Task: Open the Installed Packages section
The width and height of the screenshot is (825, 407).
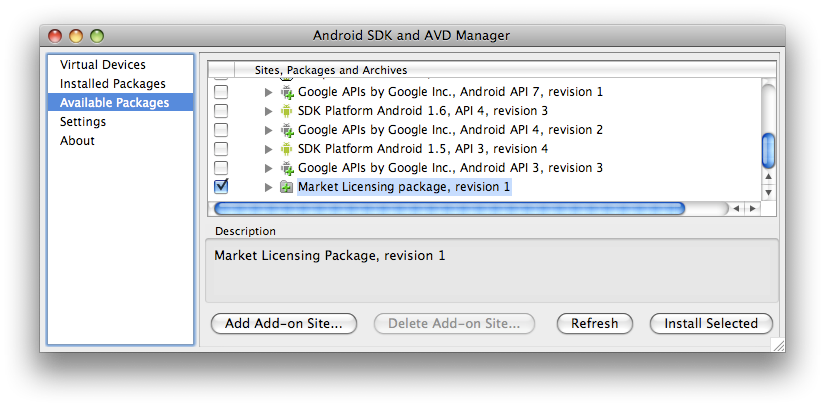Action: (113, 84)
